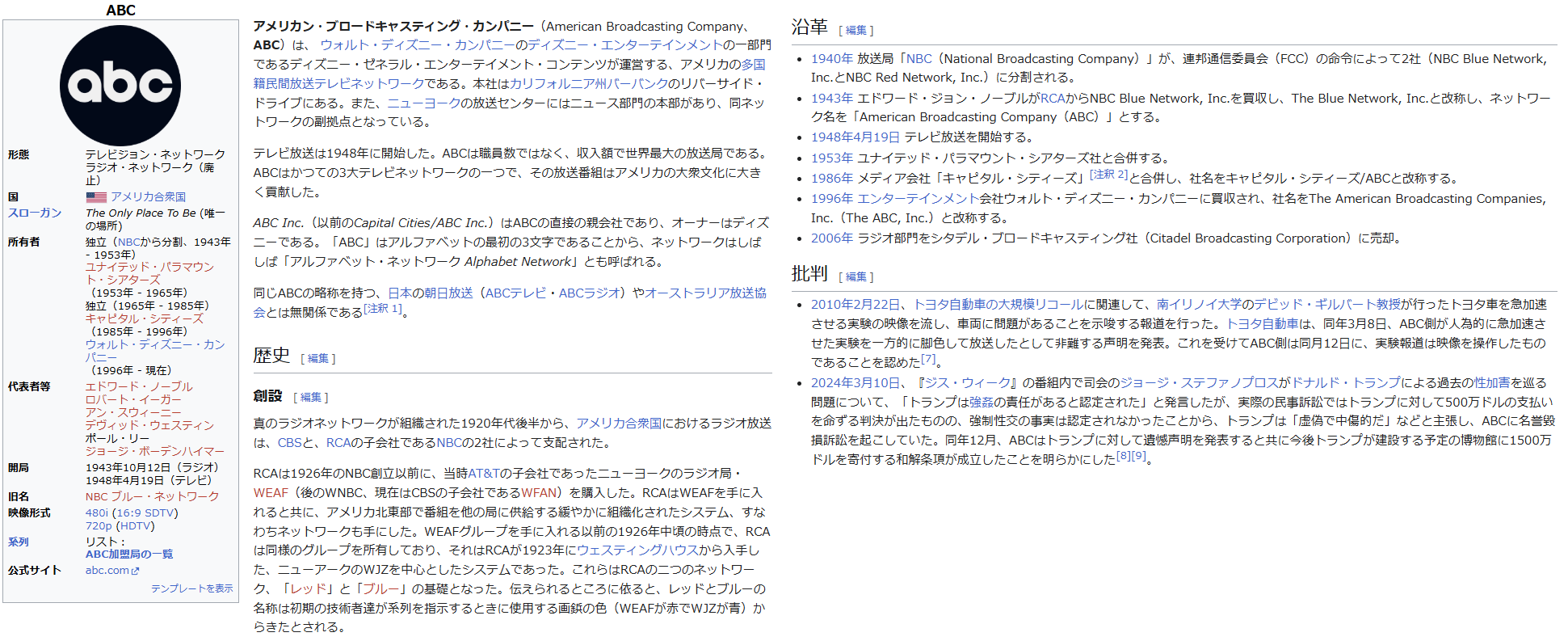1568x641 pixels.
Task: Open the 2006年 year link
Action: (832, 238)
